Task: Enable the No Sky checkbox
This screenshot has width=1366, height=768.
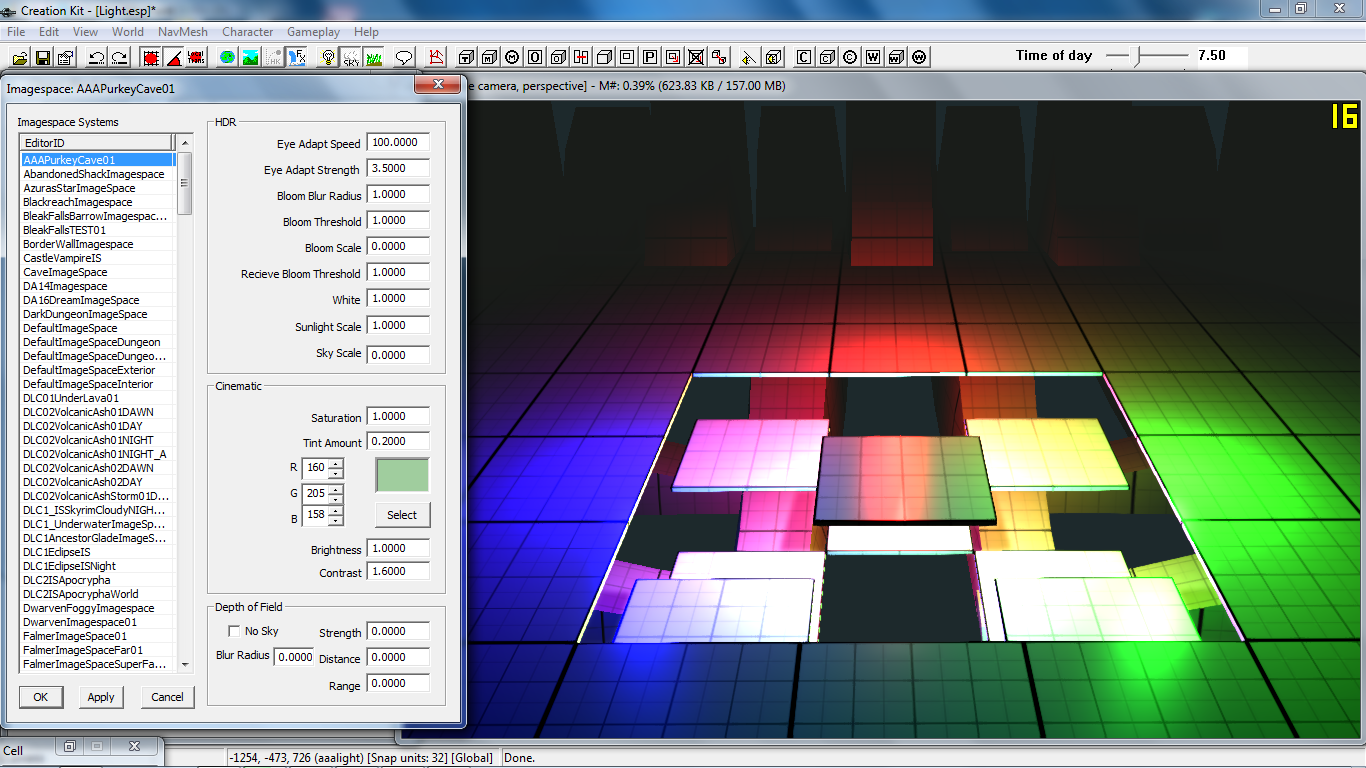Action: 234,631
